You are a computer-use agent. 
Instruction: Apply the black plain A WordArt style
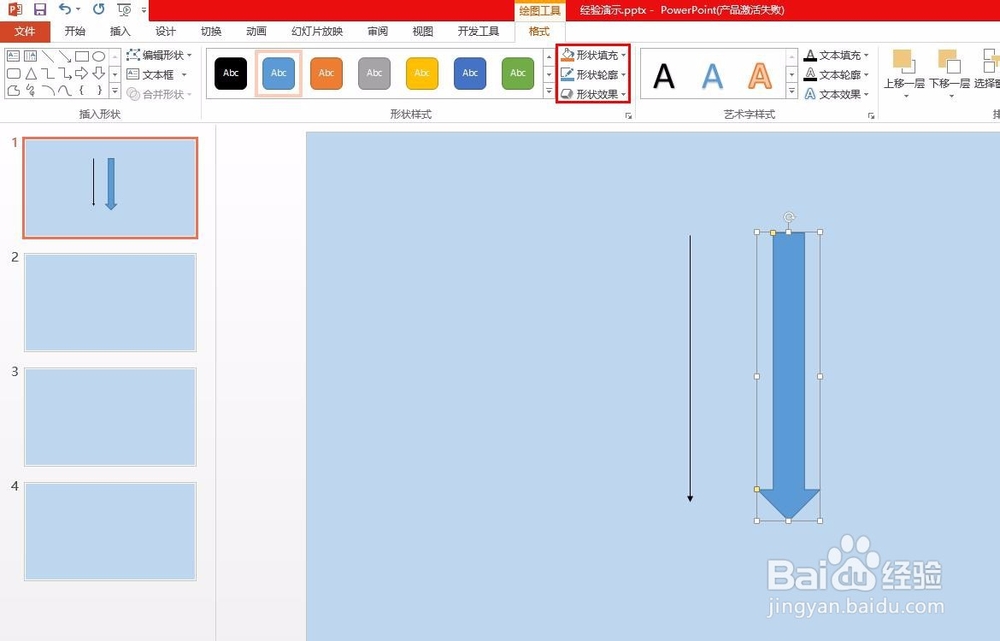(664, 76)
